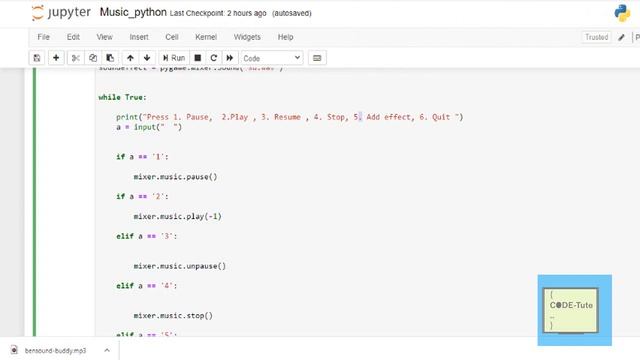This screenshot has width=640, height=360.
Task: Open the View menu
Action: [104, 37]
